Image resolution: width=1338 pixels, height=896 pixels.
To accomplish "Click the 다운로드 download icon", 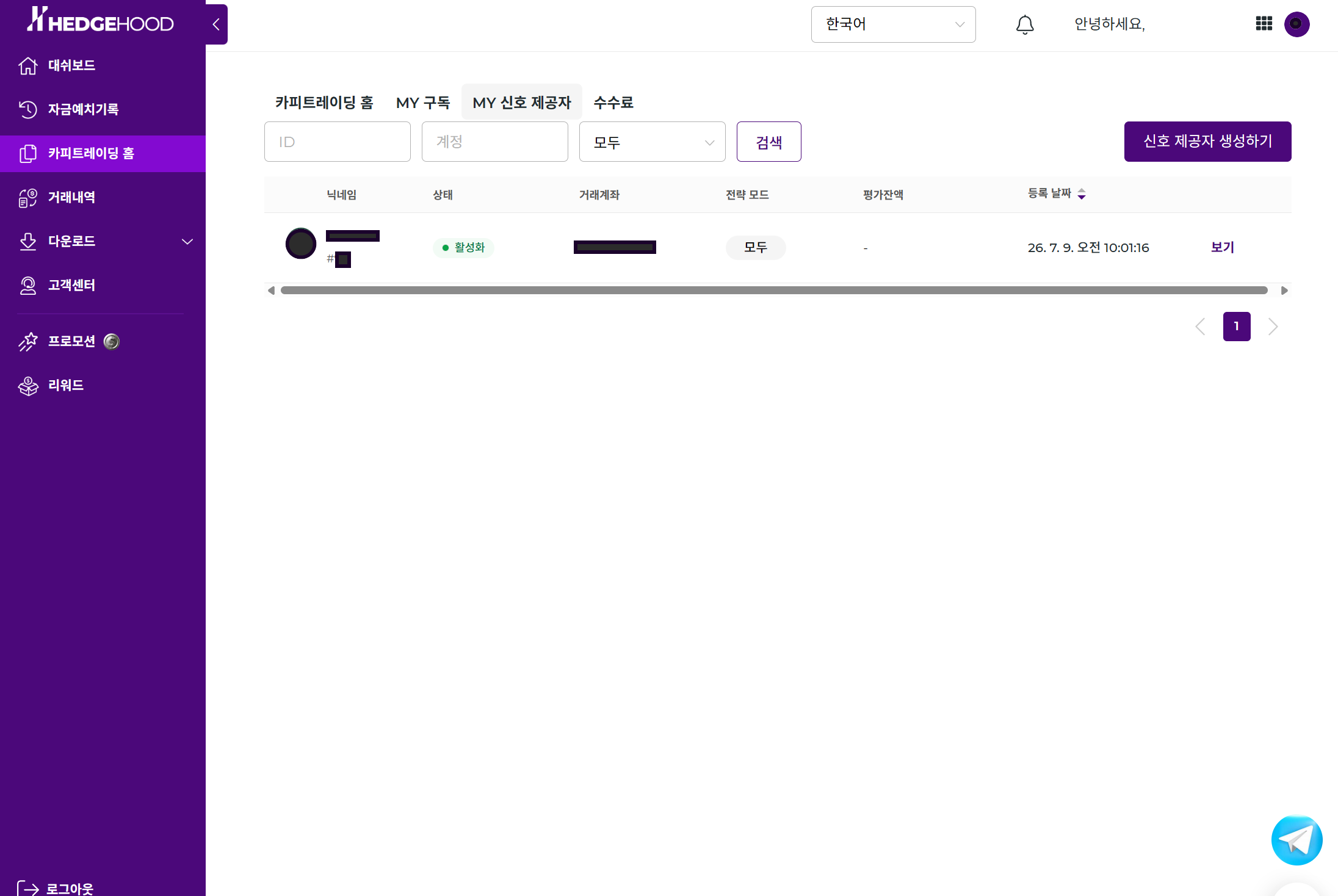I will click(28, 241).
